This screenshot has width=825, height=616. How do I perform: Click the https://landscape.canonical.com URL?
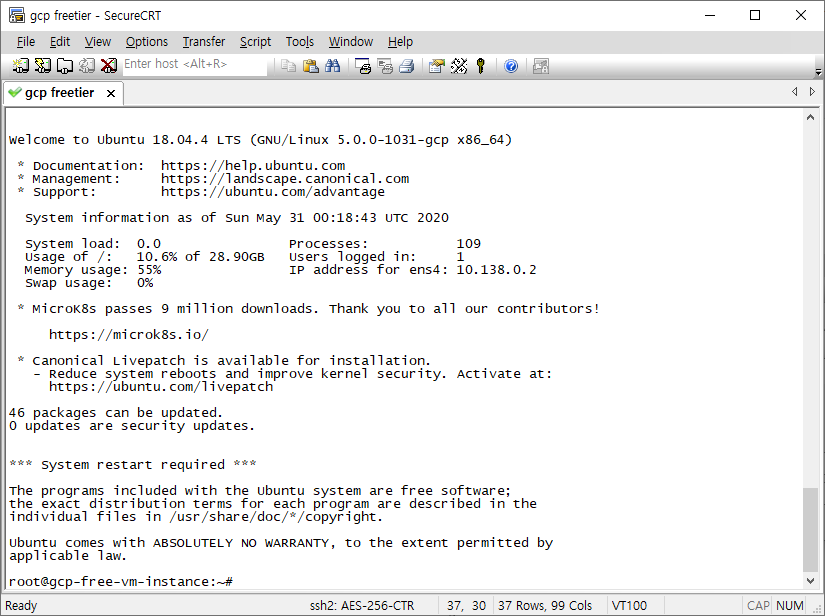point(285,179)
